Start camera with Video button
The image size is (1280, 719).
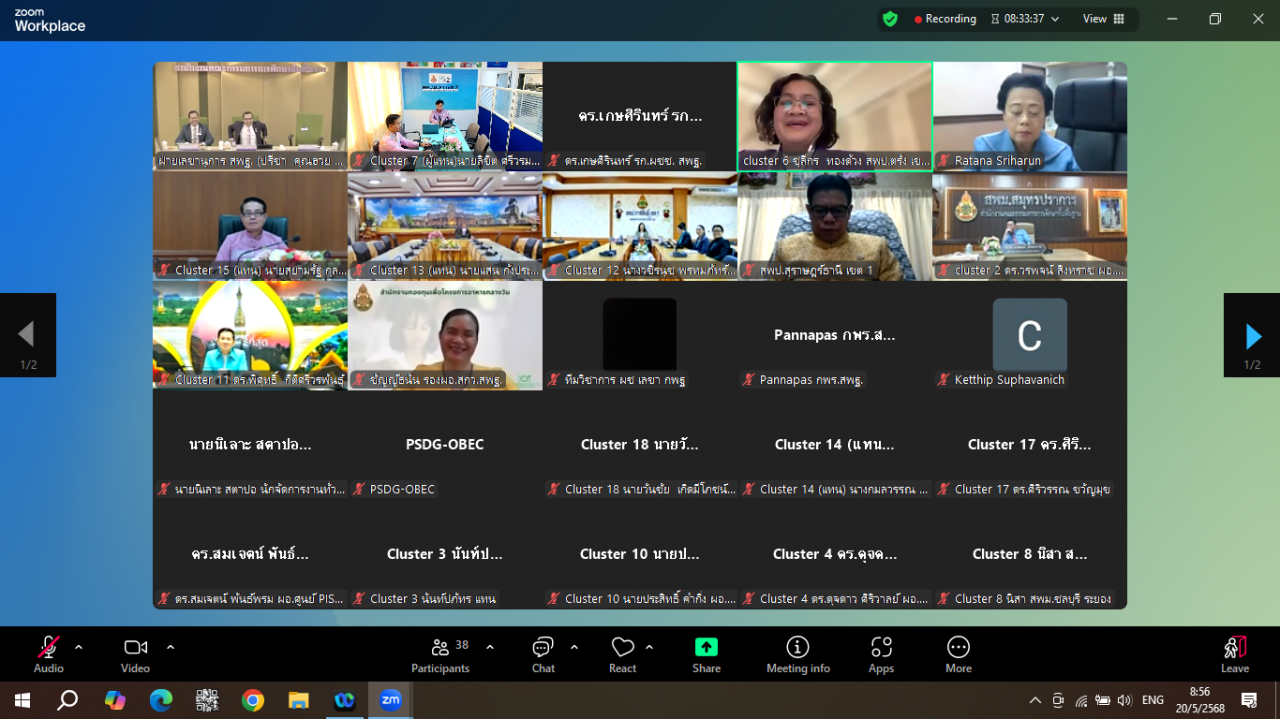tap(136, 654)
